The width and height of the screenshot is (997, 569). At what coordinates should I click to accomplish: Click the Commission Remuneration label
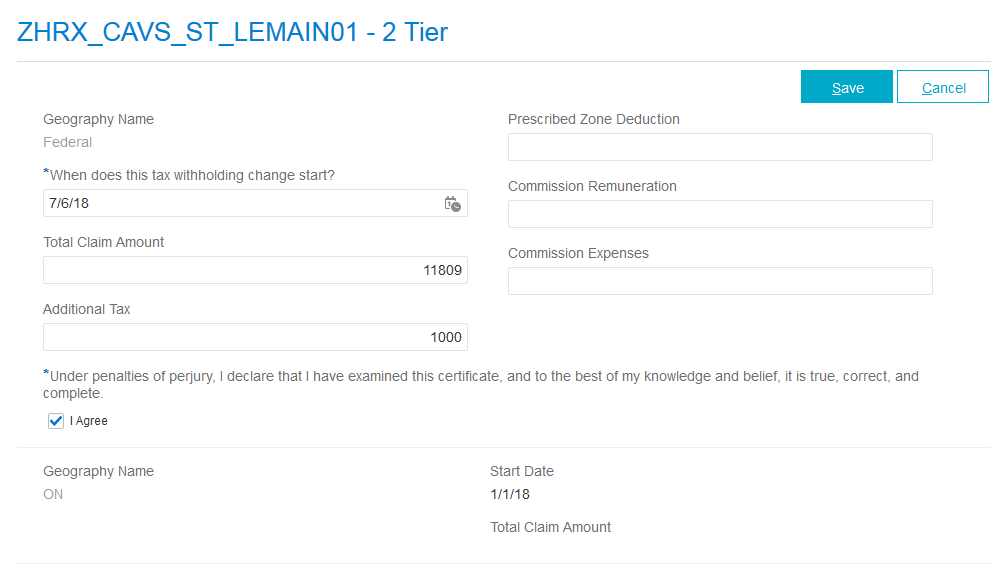[592, 186]
